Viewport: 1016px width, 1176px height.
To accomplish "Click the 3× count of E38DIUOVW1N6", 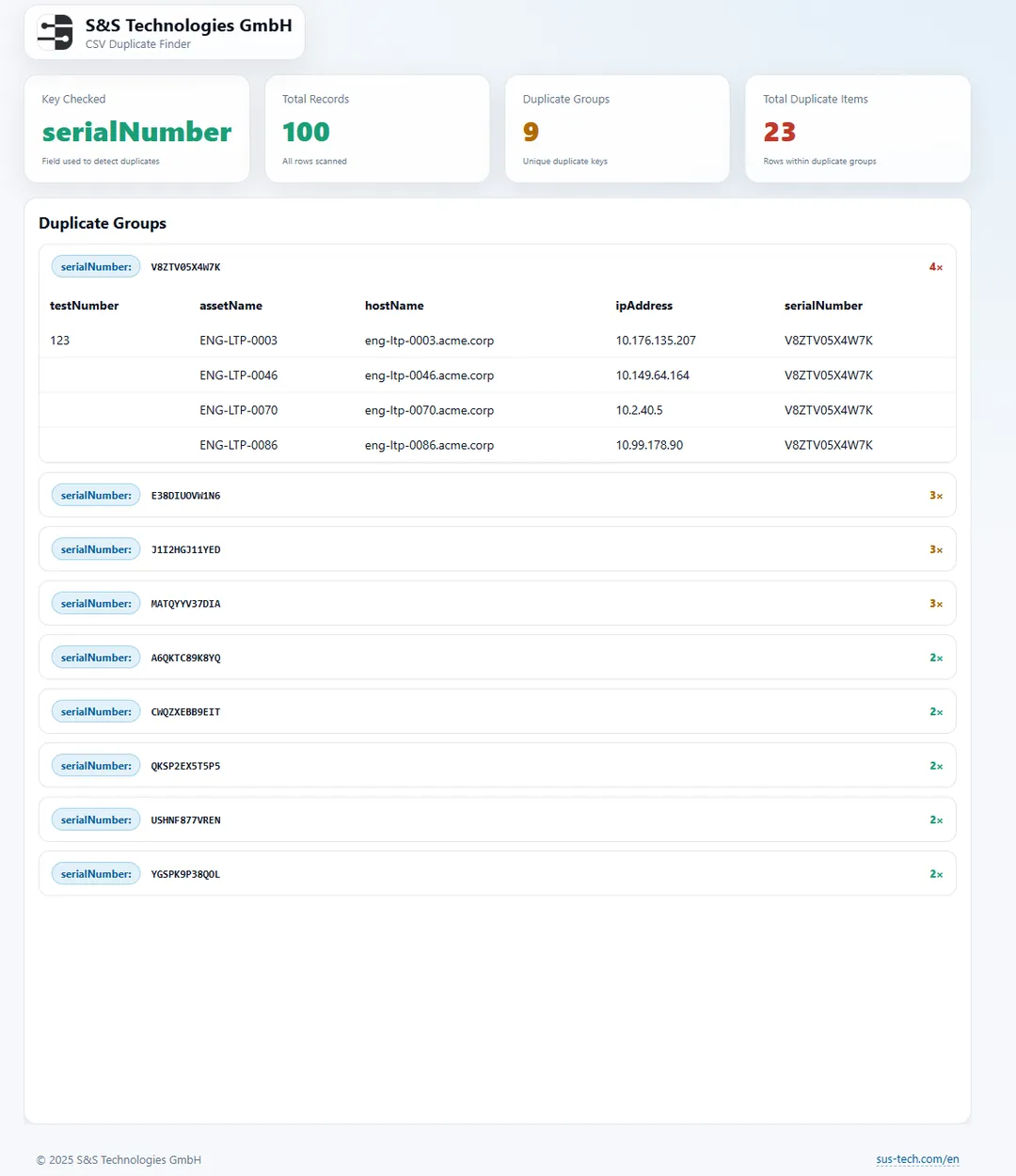I will coord(936,496).
